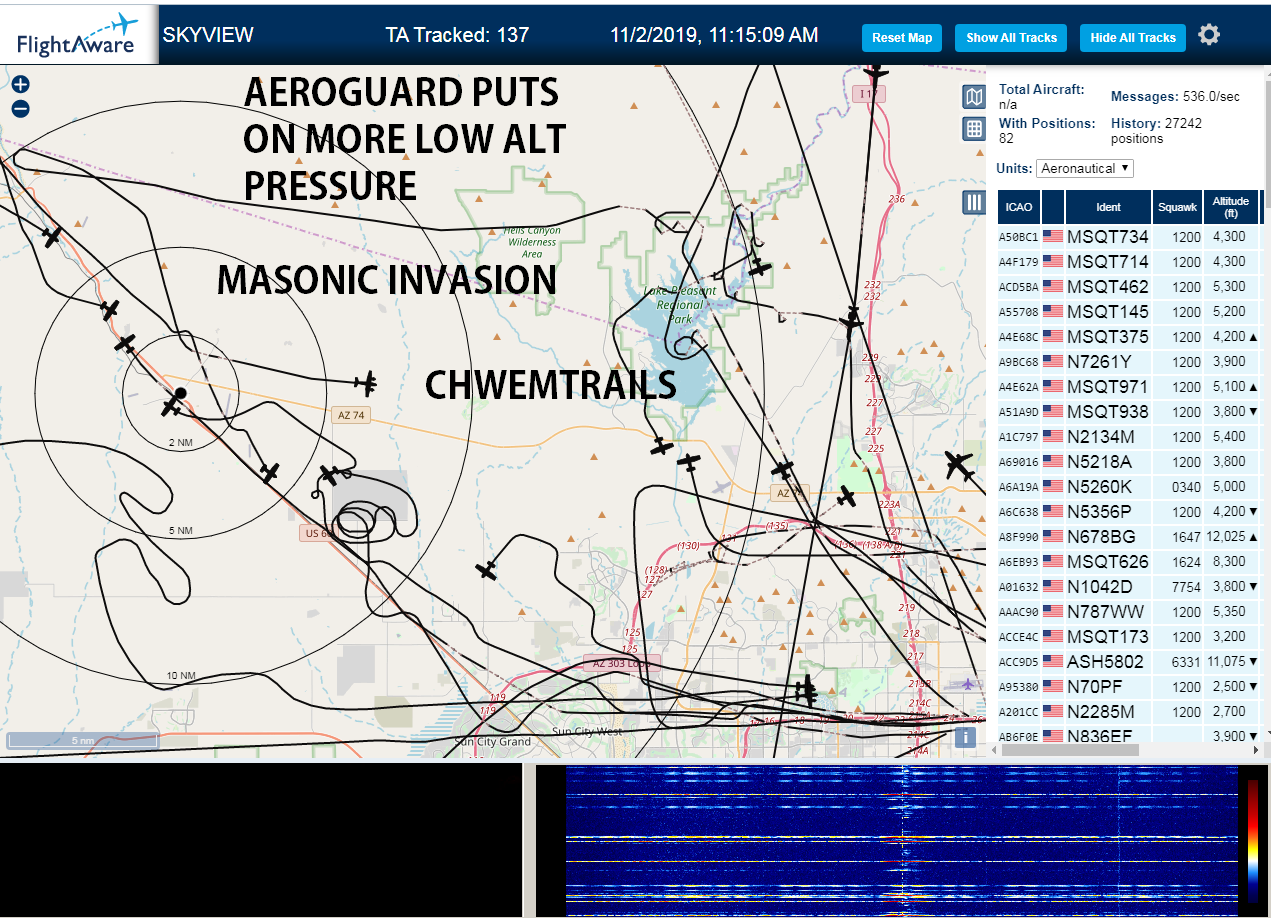1271x919 pixels.
Task: Select the aircraft icon beside the I 17 shield
Action: pyautogui.click(x=877, y=72)
